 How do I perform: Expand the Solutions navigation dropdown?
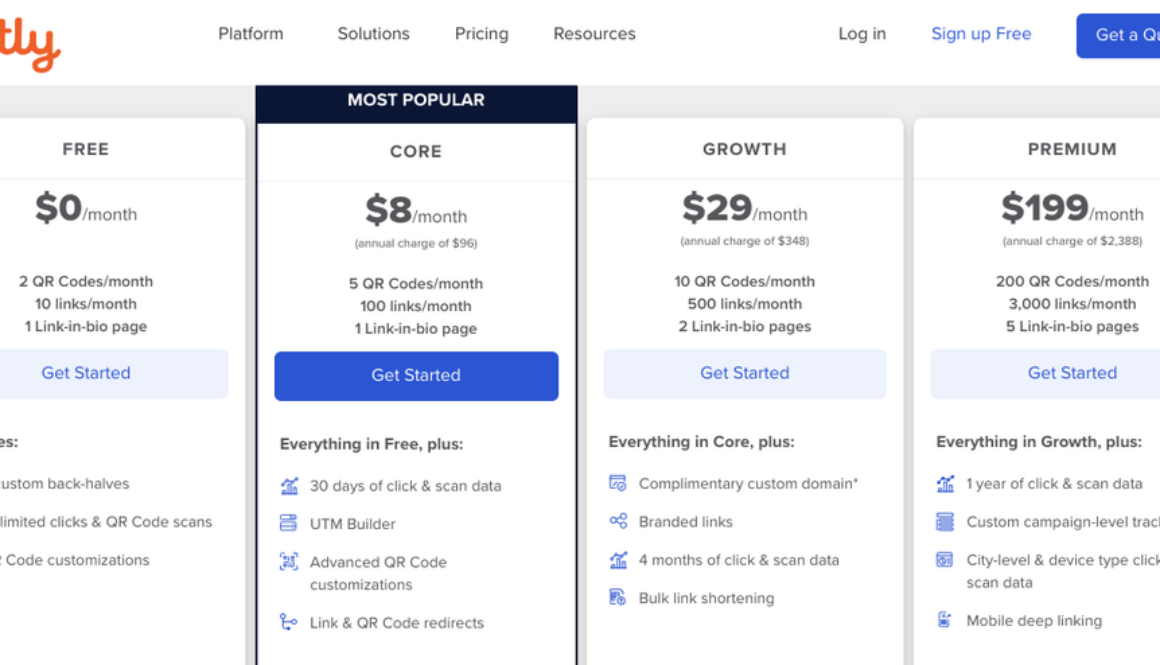pos(372,33)
